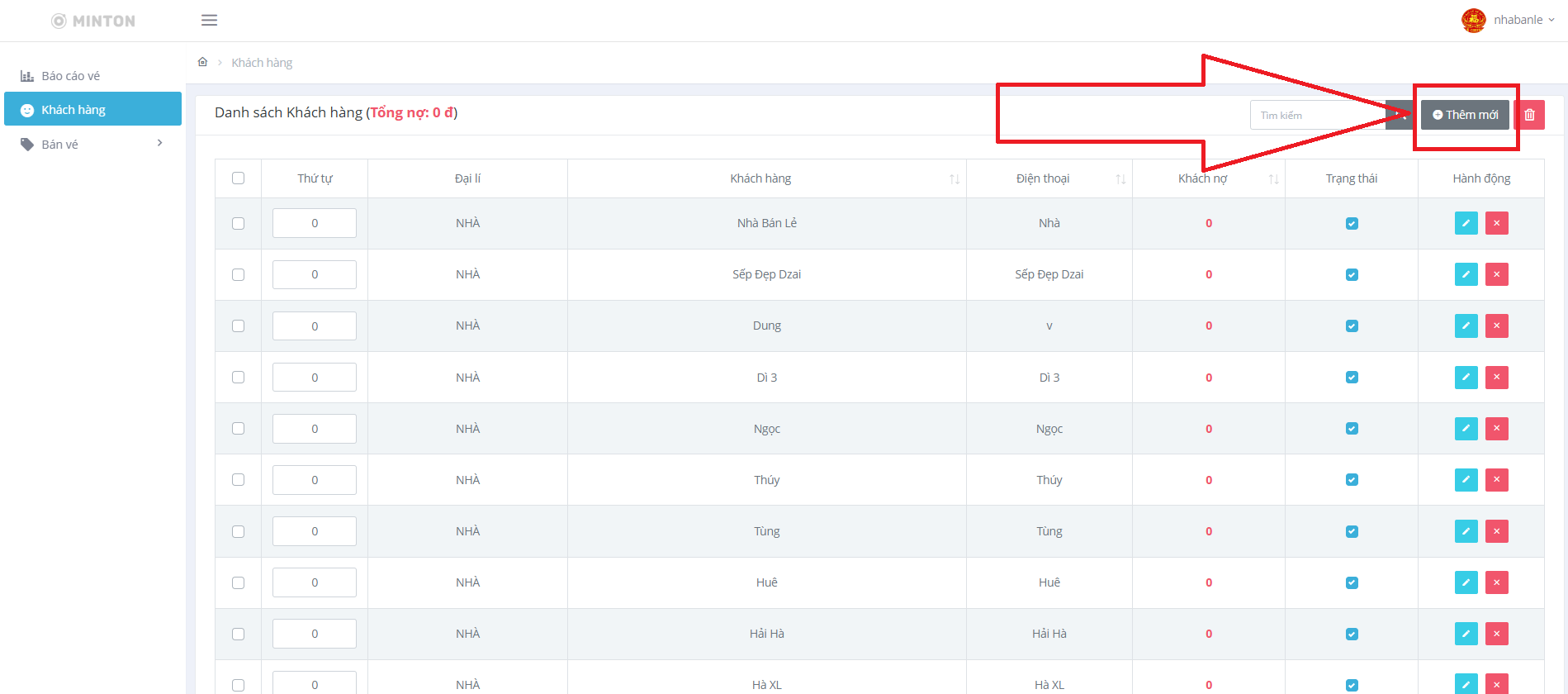1568x694 pixels.
Task: Delete the Ngọc customer row
Action: [1496, 429]
